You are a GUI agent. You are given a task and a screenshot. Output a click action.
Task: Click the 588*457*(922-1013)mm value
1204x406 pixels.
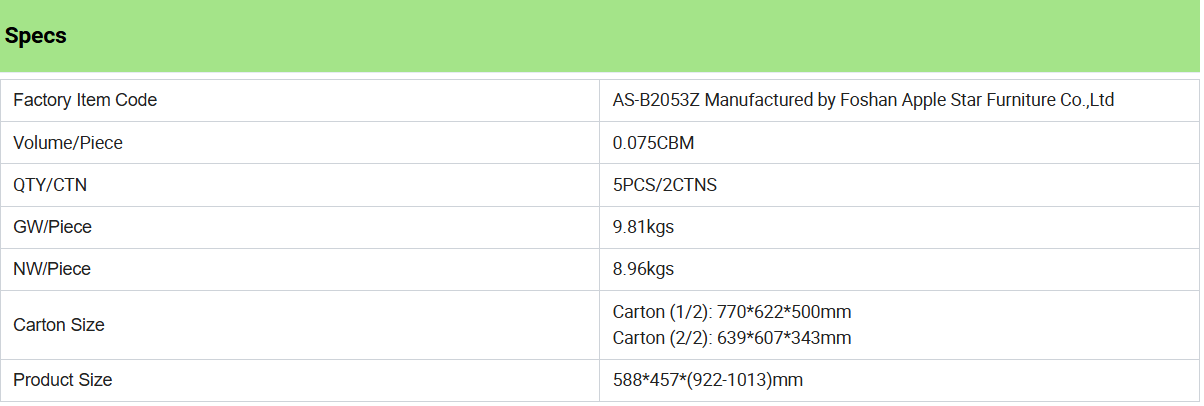[x=708, y=380]
